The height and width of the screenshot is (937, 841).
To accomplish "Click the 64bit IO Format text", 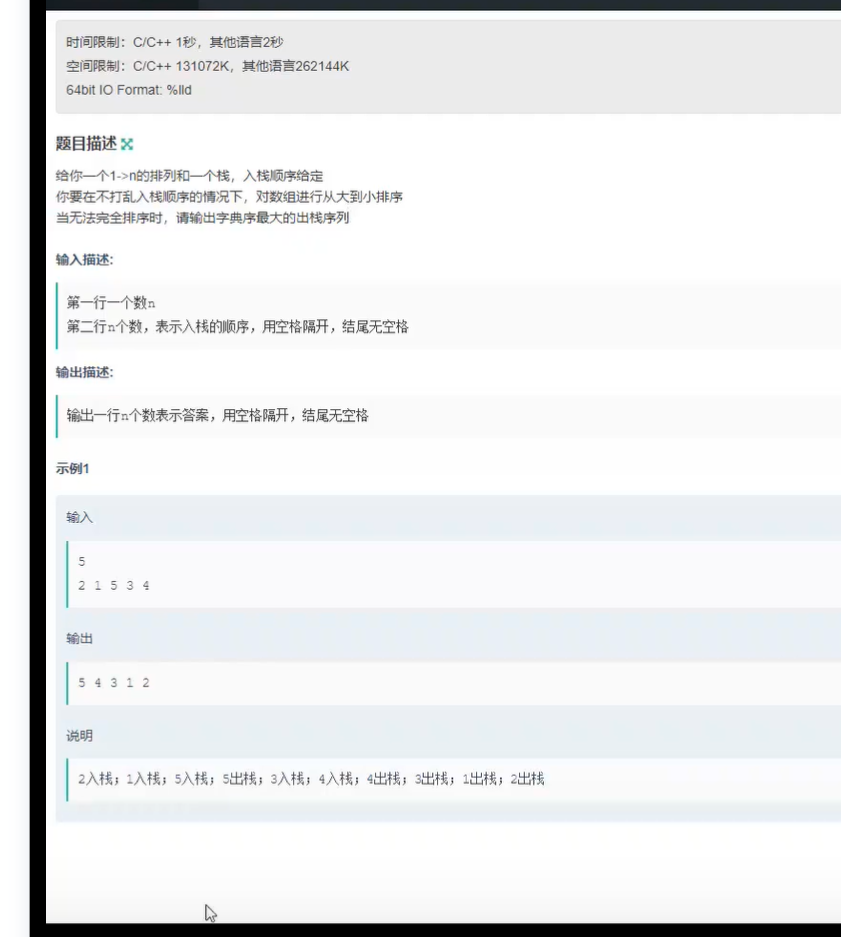I will click(x=129, y=90).
